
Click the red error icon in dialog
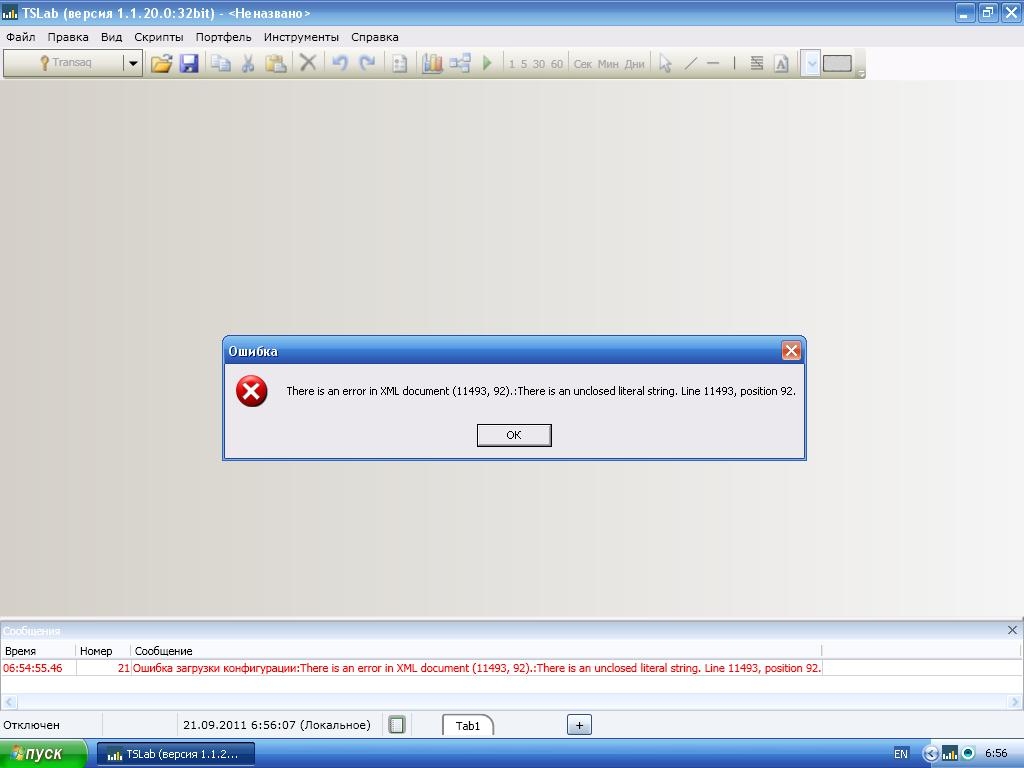(251, 391)
